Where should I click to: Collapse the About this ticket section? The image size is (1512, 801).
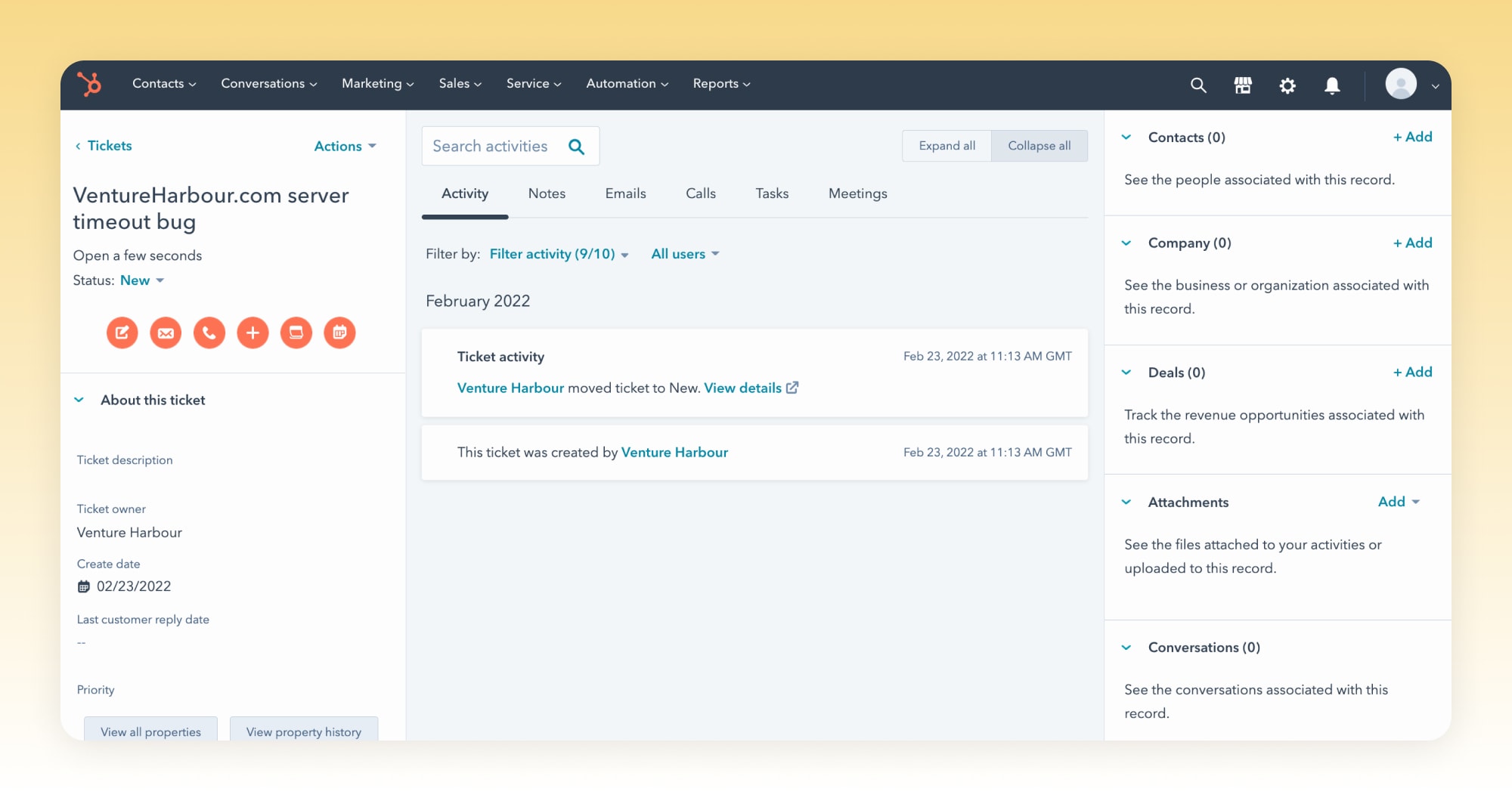point(79,400)
